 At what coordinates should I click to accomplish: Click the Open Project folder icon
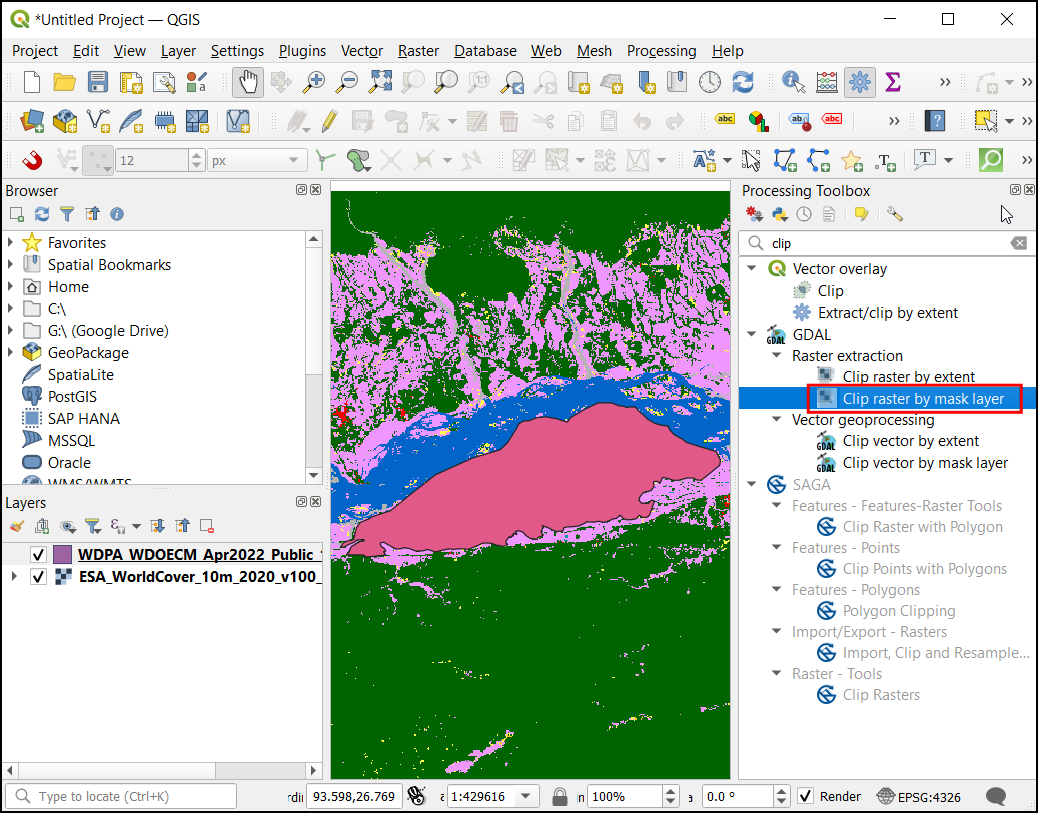(64, 82)
